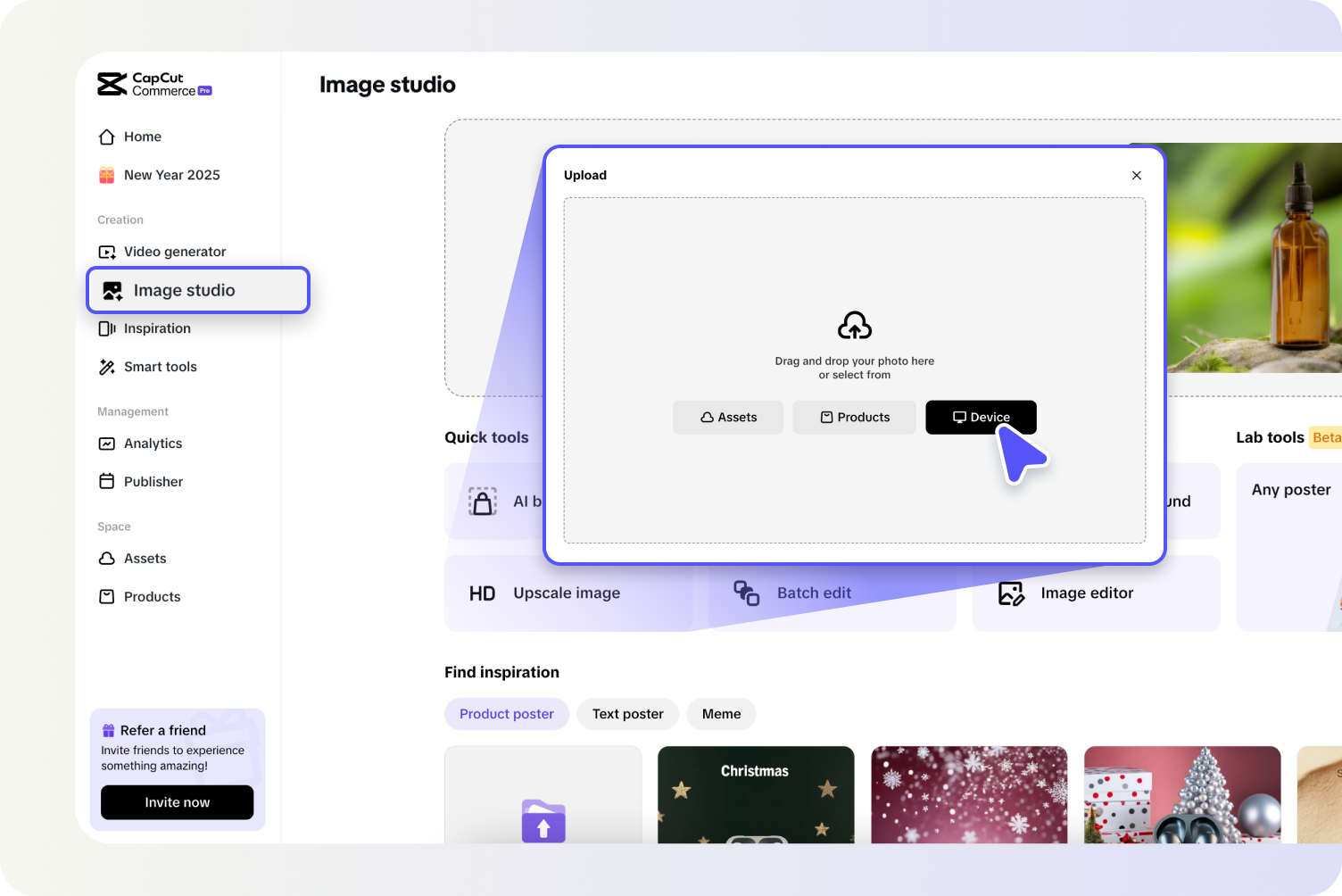Viewport: 1342px width, 896px height.
Task: Switch to the Text poster tab
Action: pyautogui.click(x=627, y=714)
